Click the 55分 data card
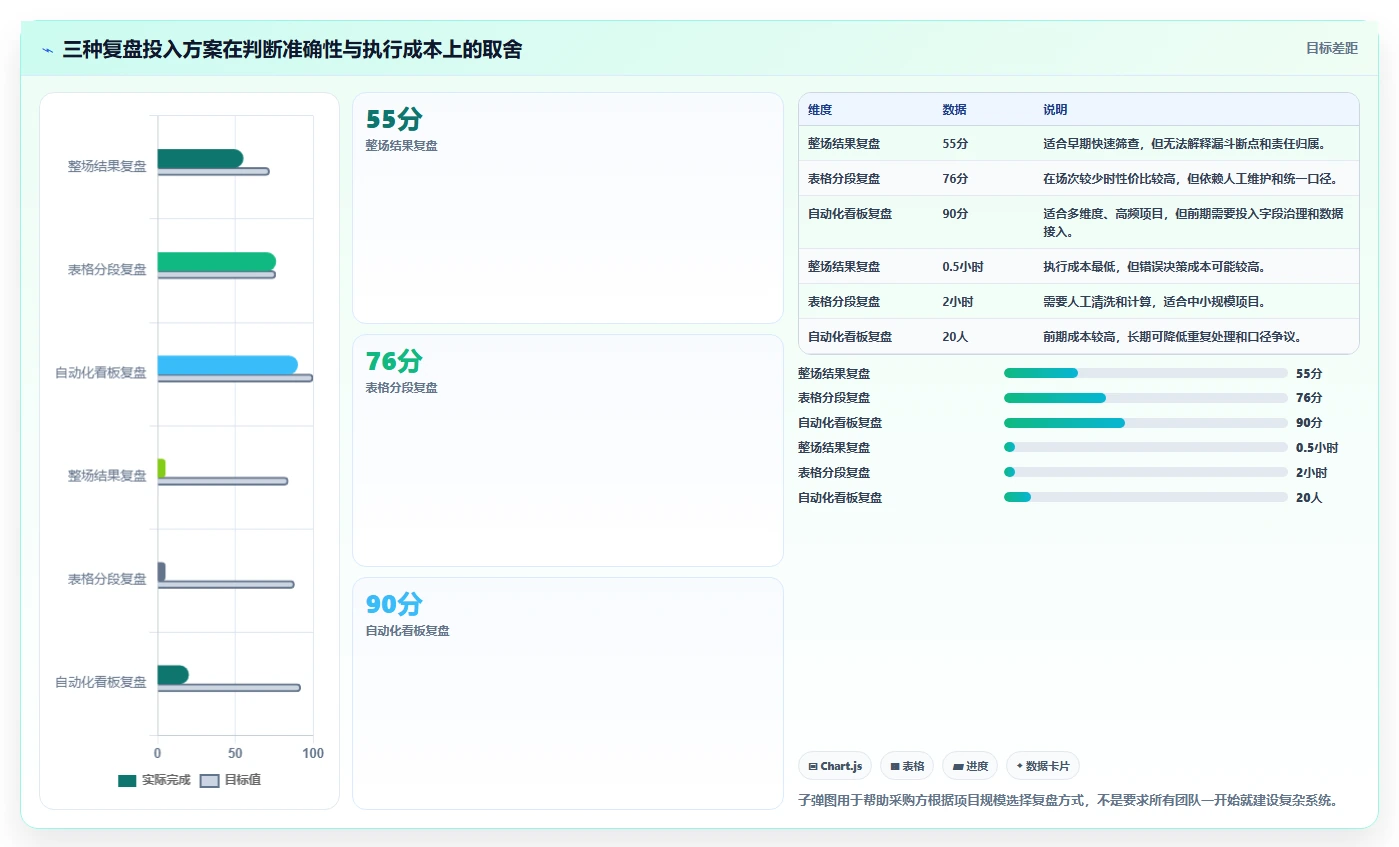 tap(567, 208)
